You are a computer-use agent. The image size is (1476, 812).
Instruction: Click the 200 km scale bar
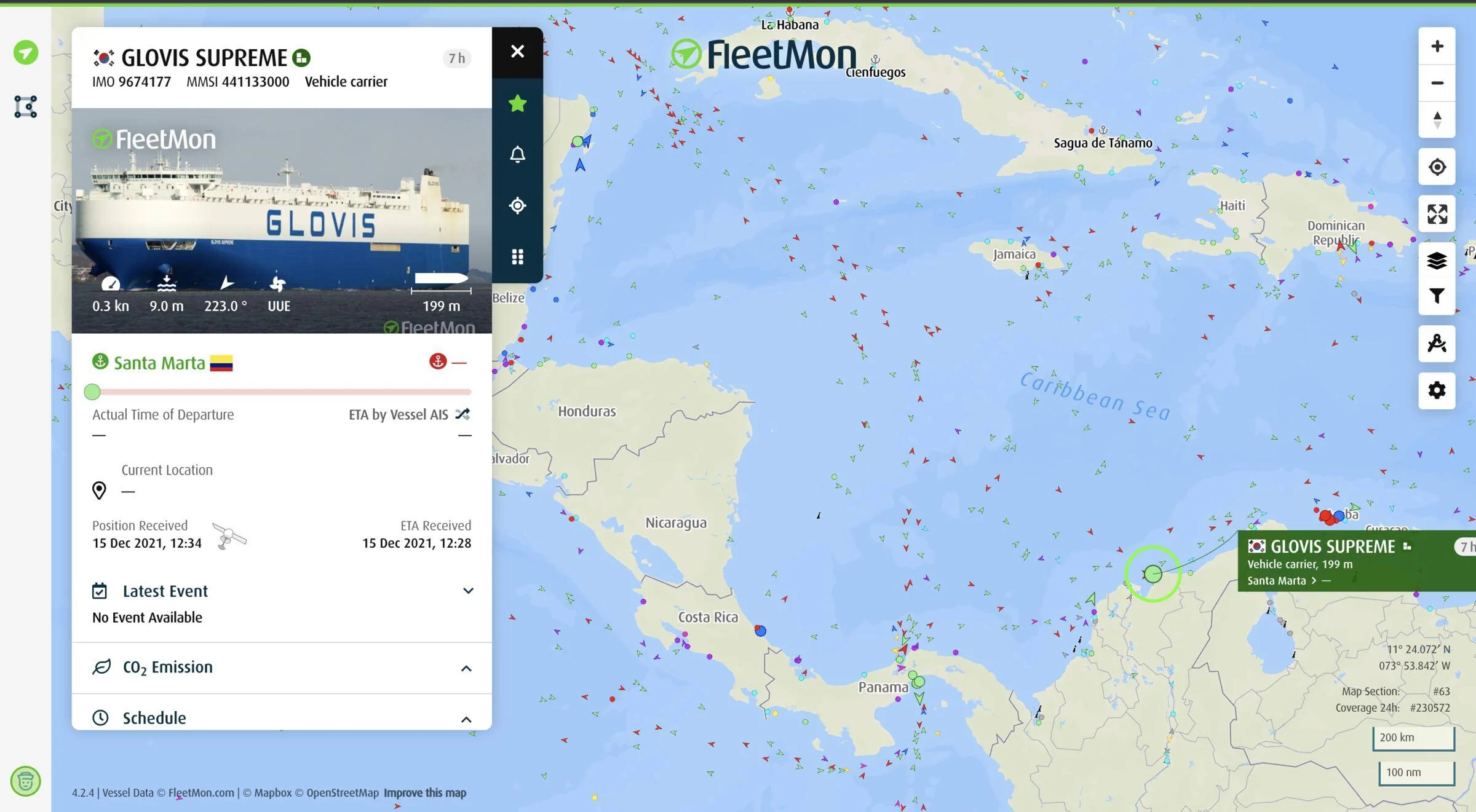(1413, 738)
